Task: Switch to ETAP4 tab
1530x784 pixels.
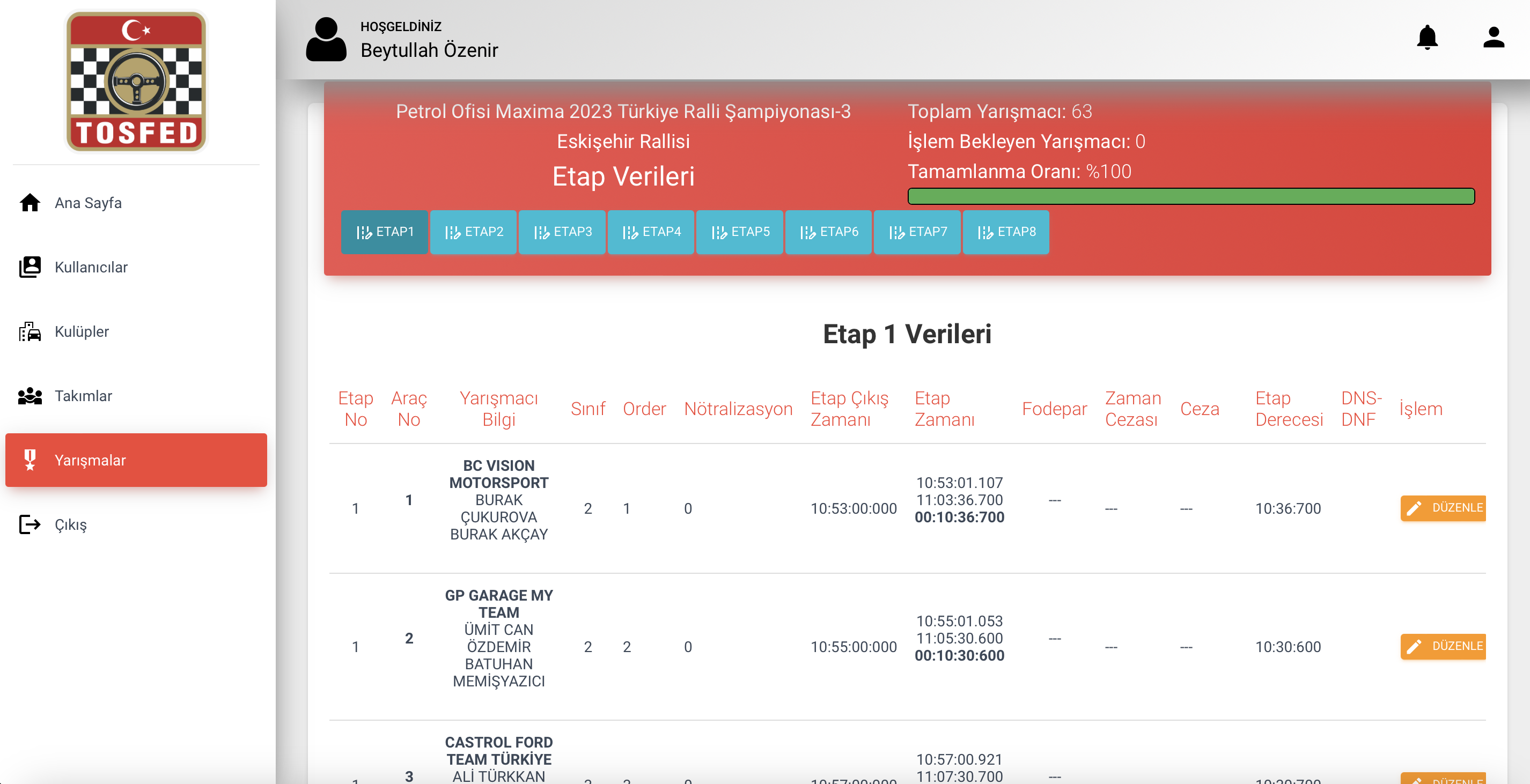Action: [x=651, y=232]
